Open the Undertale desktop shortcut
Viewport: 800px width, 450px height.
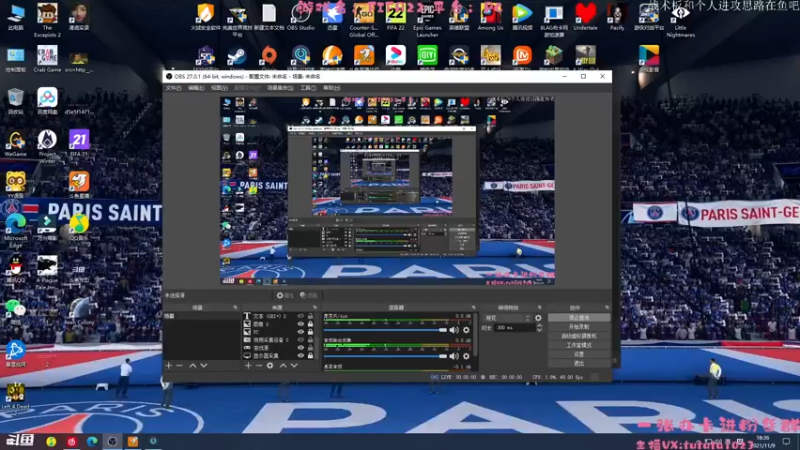point(585,17)
